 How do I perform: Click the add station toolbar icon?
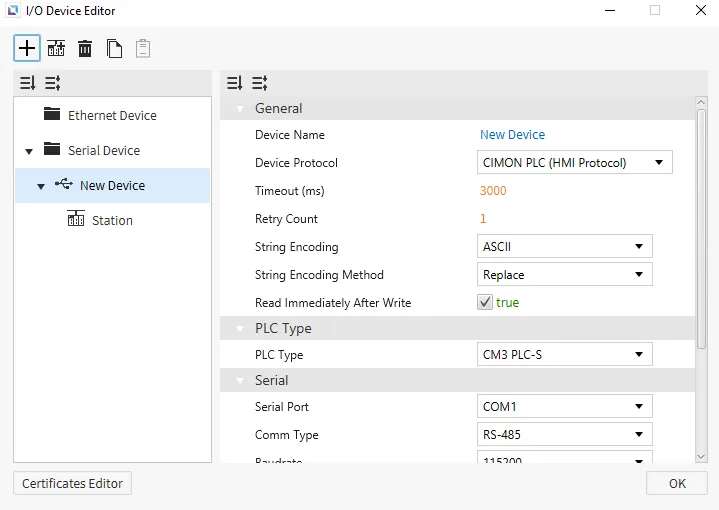point(56,48)
